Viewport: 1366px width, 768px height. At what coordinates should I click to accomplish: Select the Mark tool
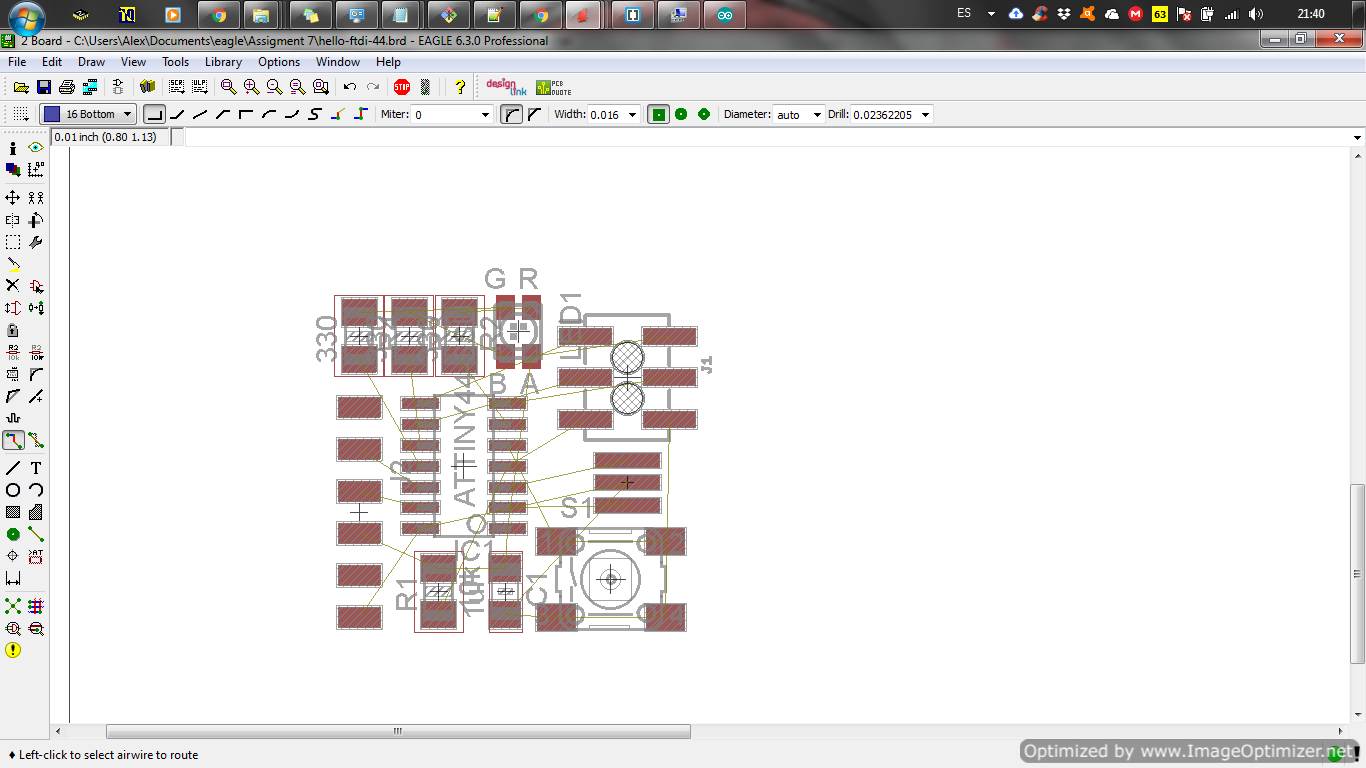point(36,170)
